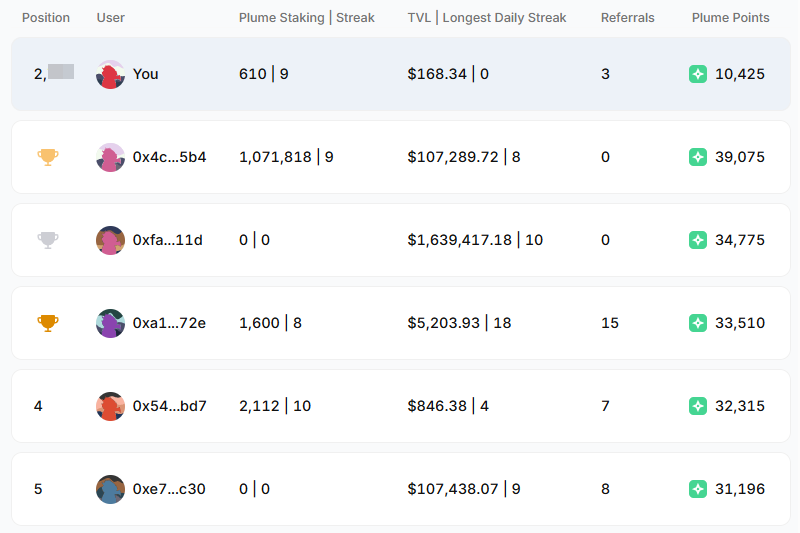
Task: Click the avatar of user 0xa1...72e
Action: click(x=110, y=323)
